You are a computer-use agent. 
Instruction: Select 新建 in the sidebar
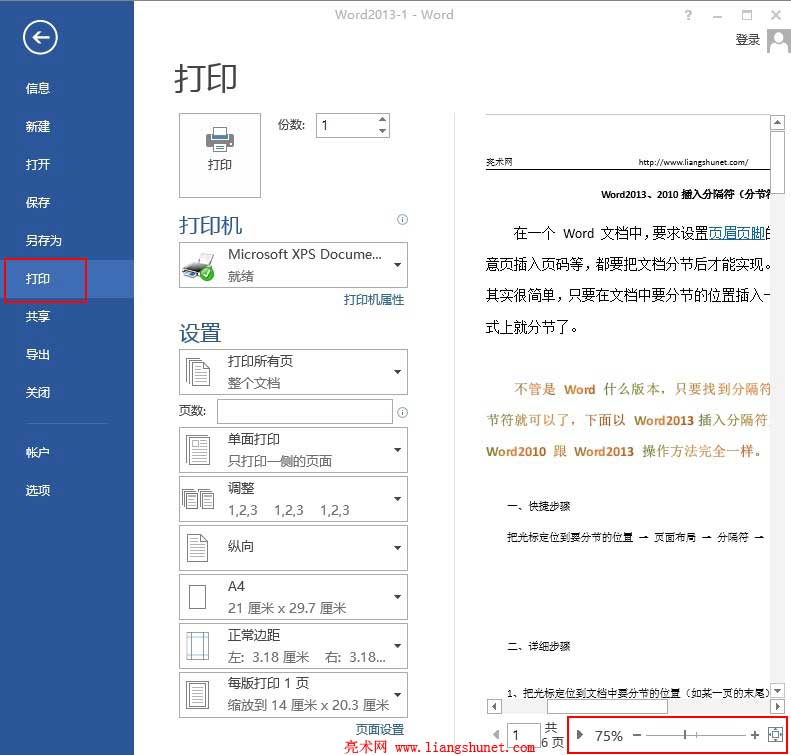point(38,126)
